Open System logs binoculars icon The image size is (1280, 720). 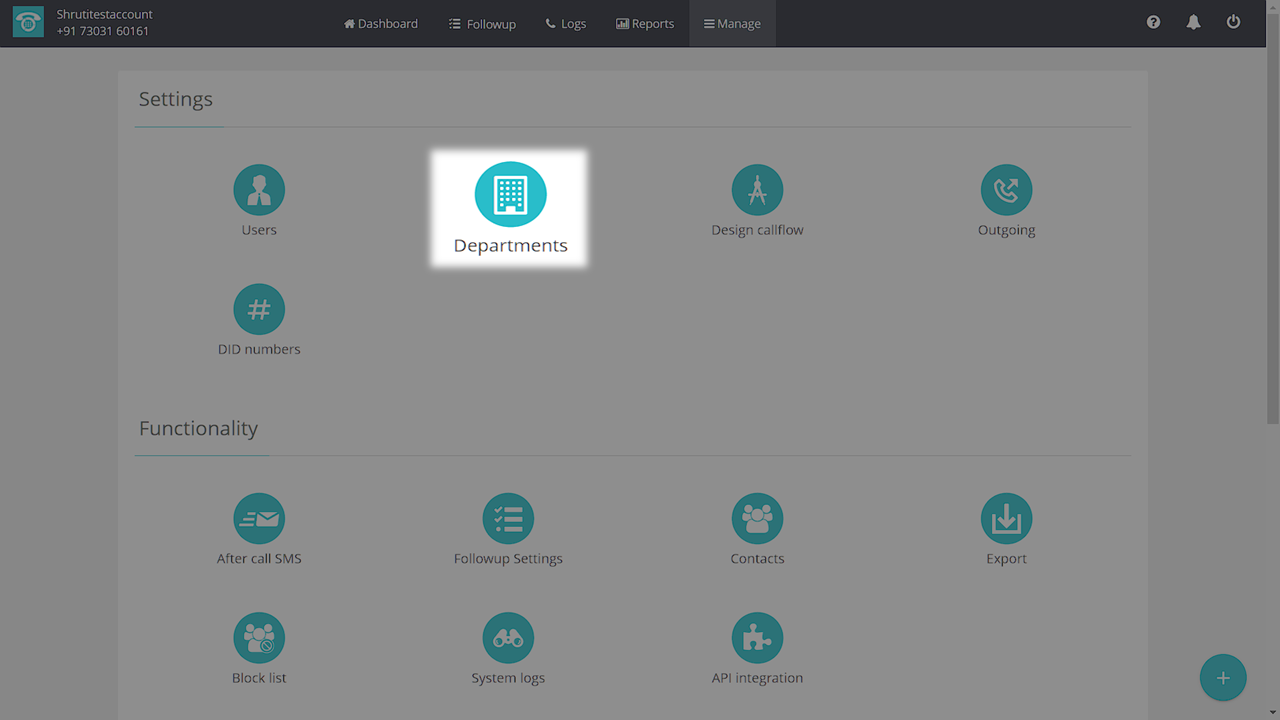(x=508, y=638)
